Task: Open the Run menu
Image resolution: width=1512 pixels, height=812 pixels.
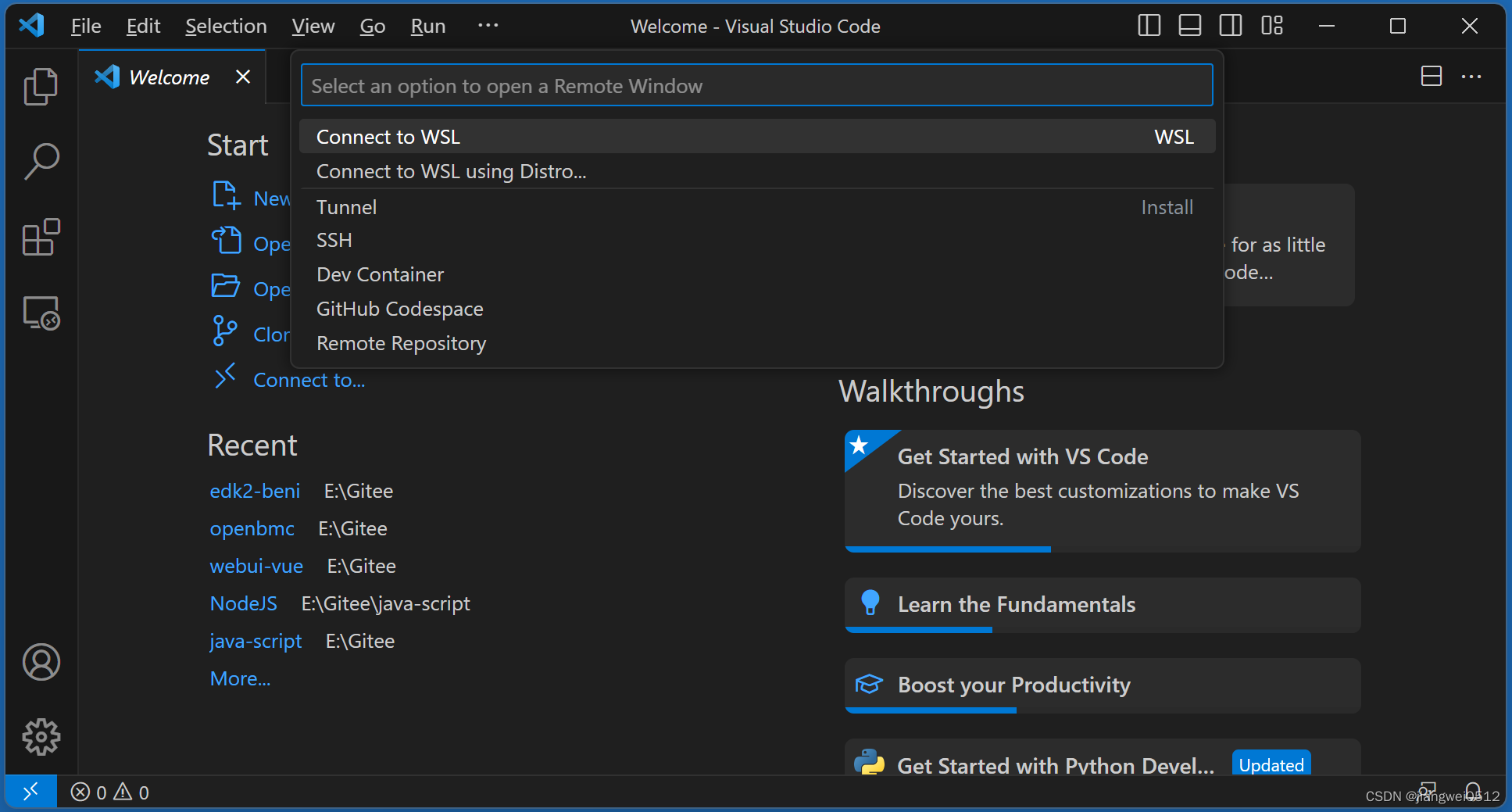Action: tap(428, 26)
